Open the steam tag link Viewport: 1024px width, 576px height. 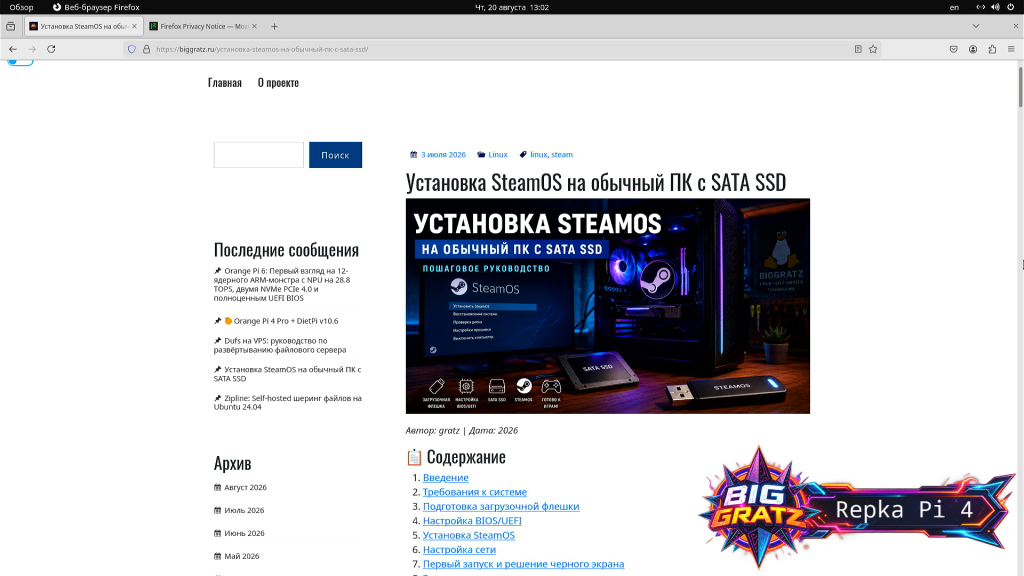pos(562,155)
